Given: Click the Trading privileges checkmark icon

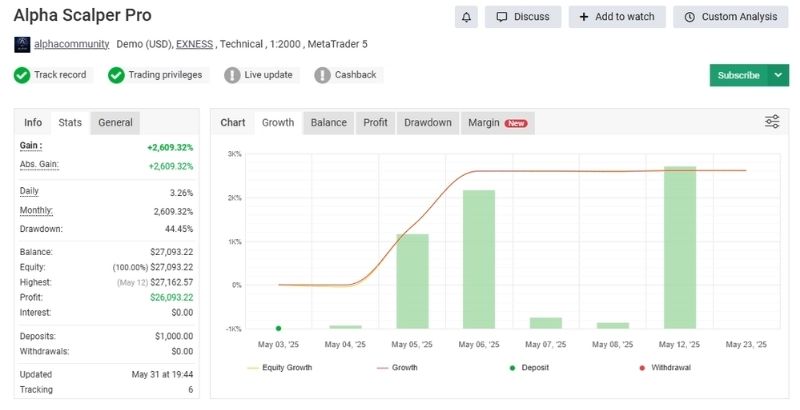Looking at the screenshot, I should click(116, 75).
